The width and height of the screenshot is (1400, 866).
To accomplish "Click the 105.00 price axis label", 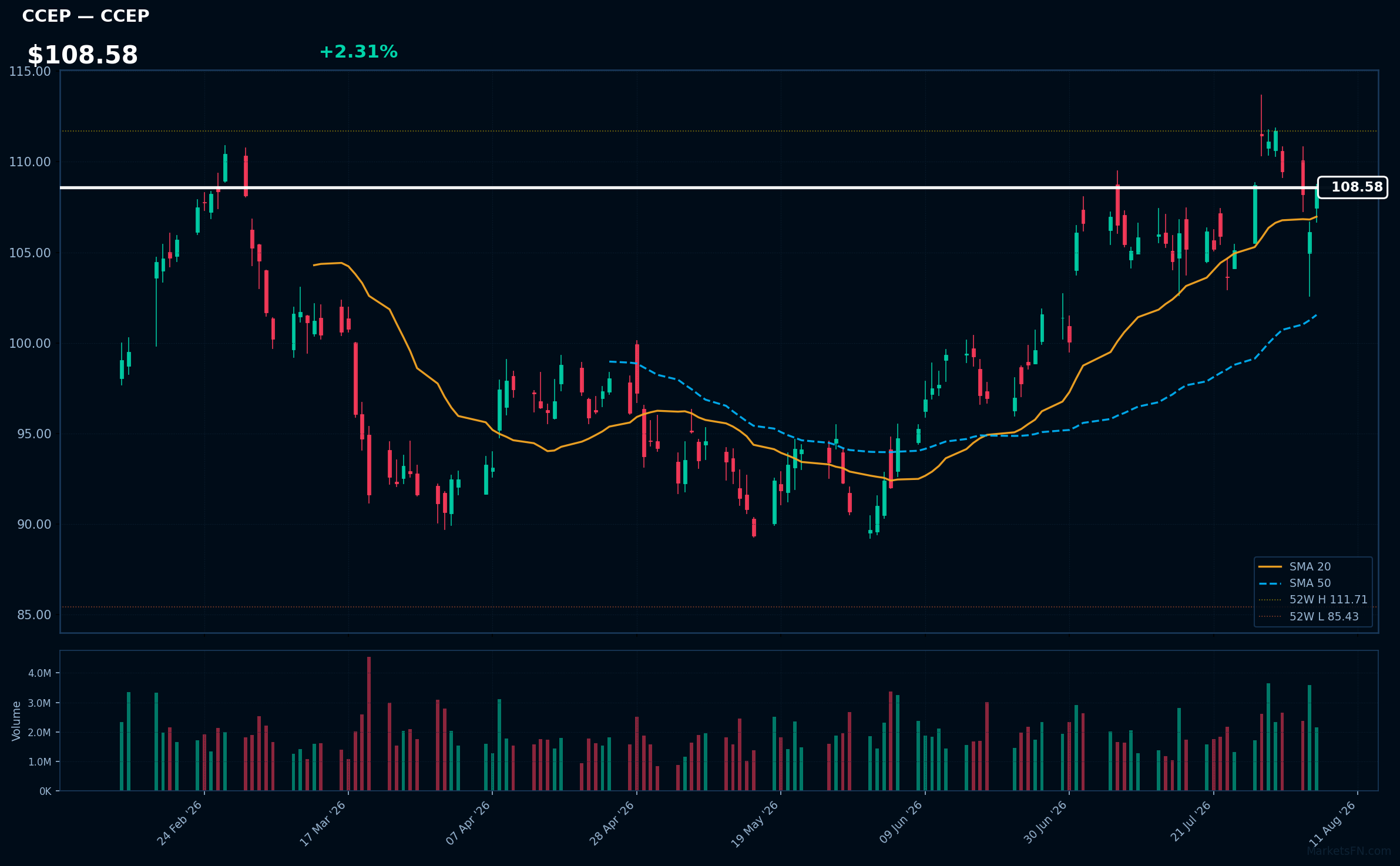I will pos(30,253).
